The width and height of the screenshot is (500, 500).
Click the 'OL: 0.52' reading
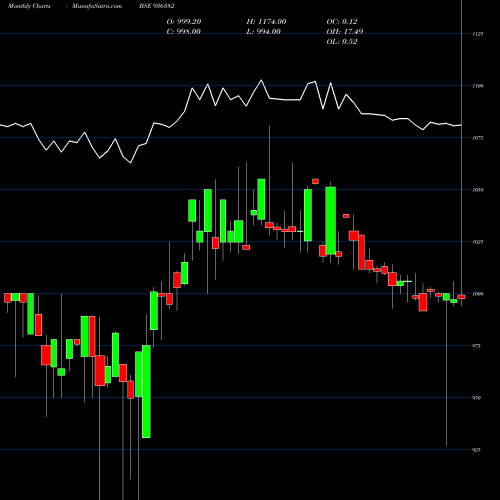342,41
